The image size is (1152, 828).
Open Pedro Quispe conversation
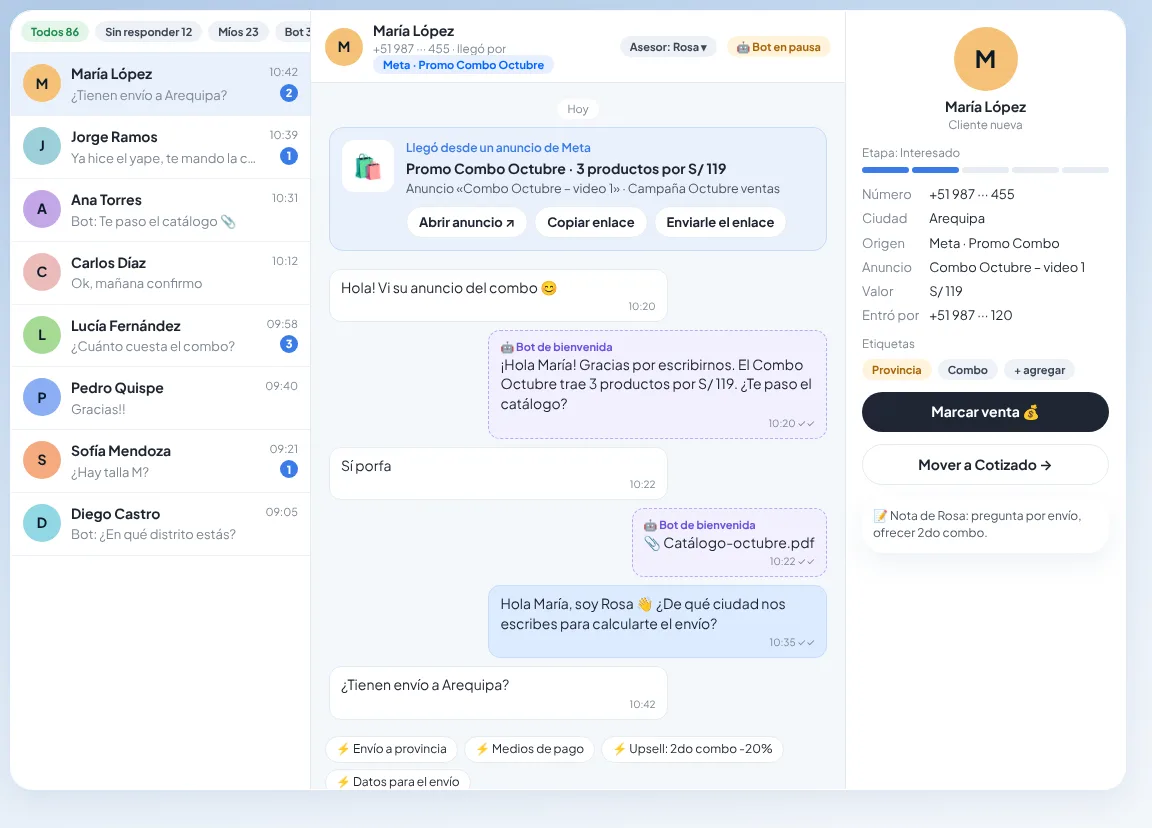point(160,398)
